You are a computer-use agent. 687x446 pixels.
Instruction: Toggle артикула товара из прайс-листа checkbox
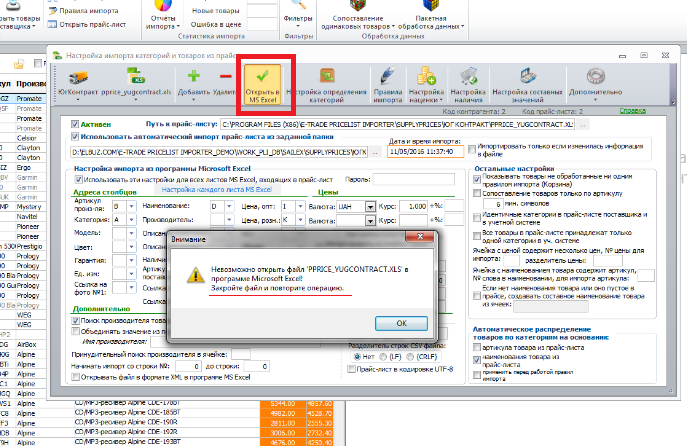pos(477,347)
